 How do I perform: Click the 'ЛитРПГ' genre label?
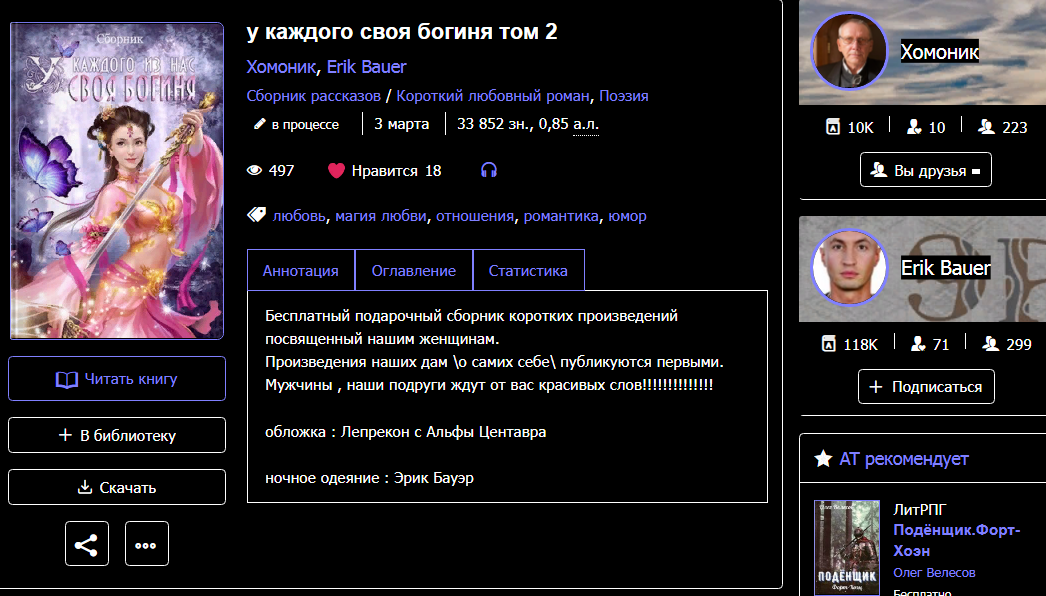pyautogui.click(x=920, y=509)
